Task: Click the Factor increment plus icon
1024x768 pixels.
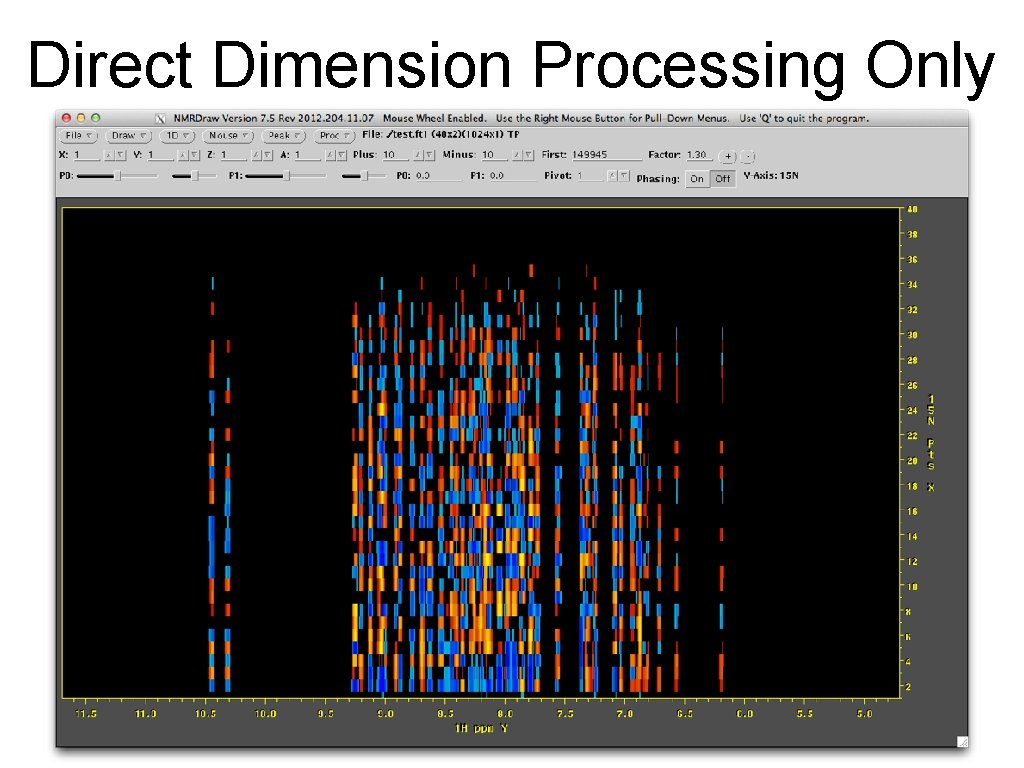Action: (727, 156)
